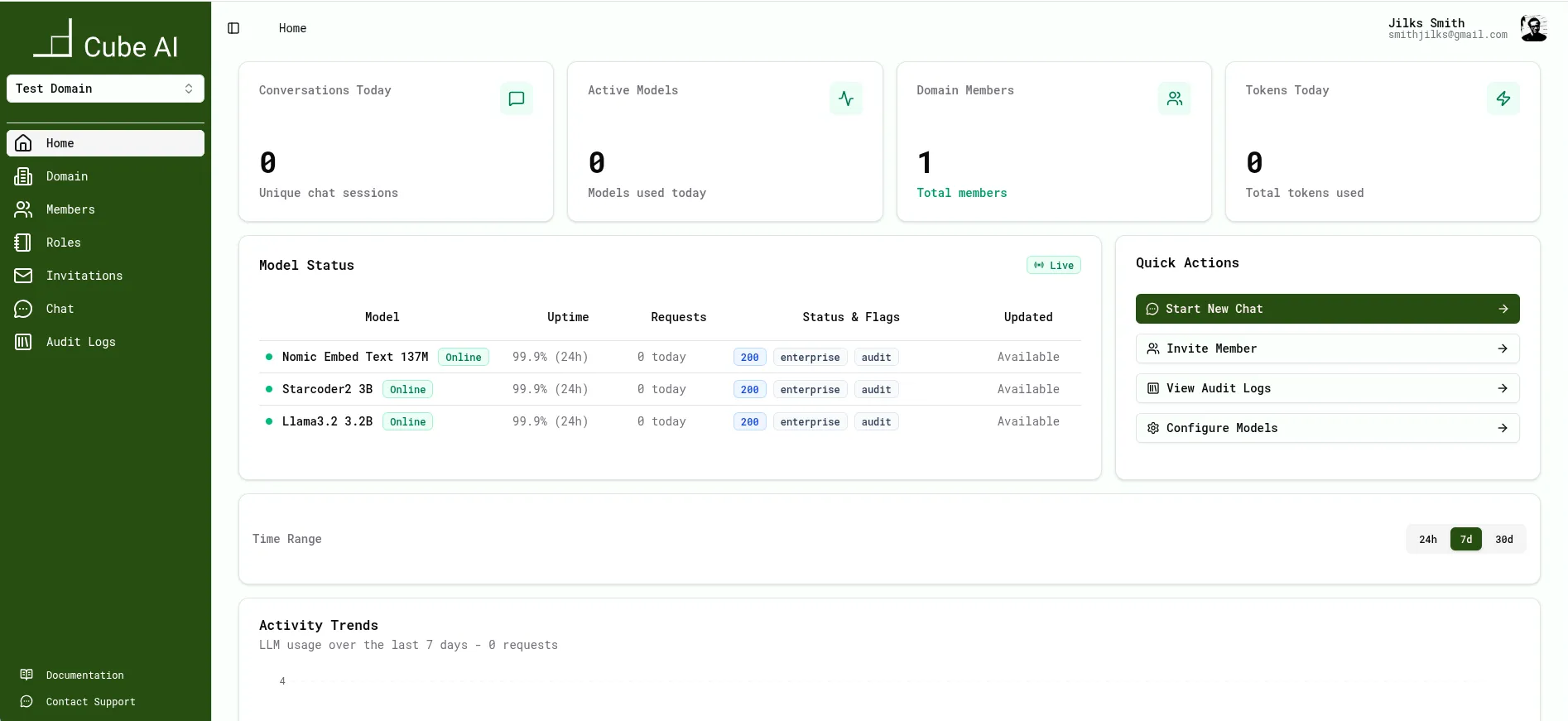This screenshot has height=721, width=1568.
Task: Open the Domain page
Action: coord(105,176)
